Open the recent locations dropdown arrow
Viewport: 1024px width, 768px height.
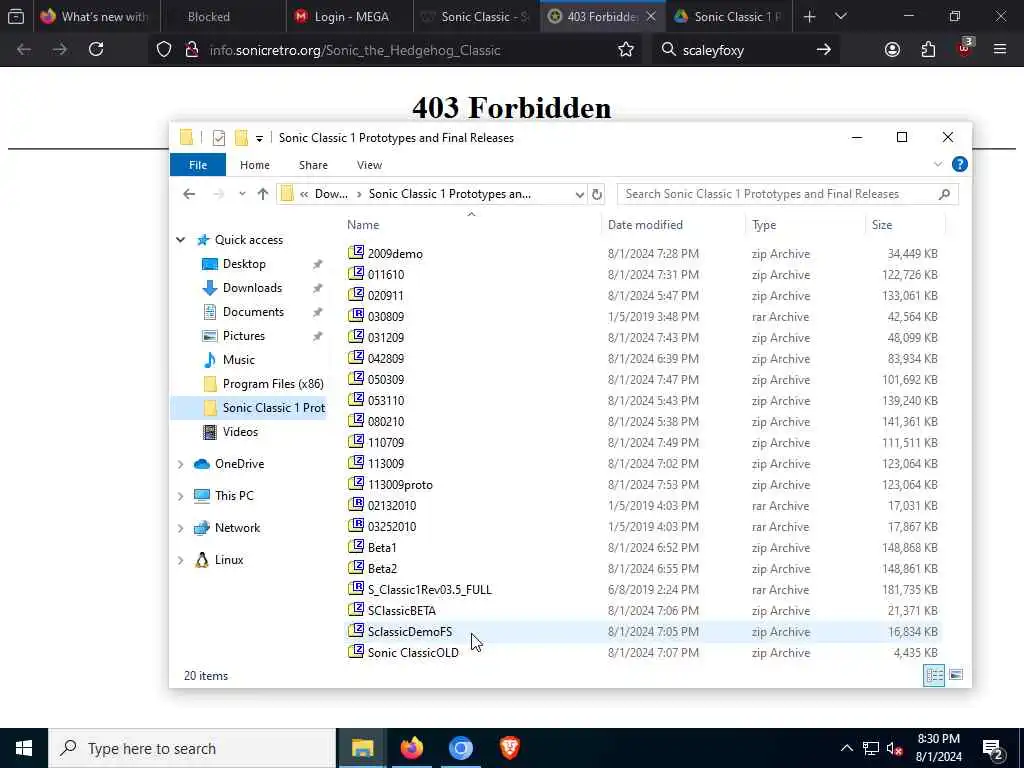242,194
